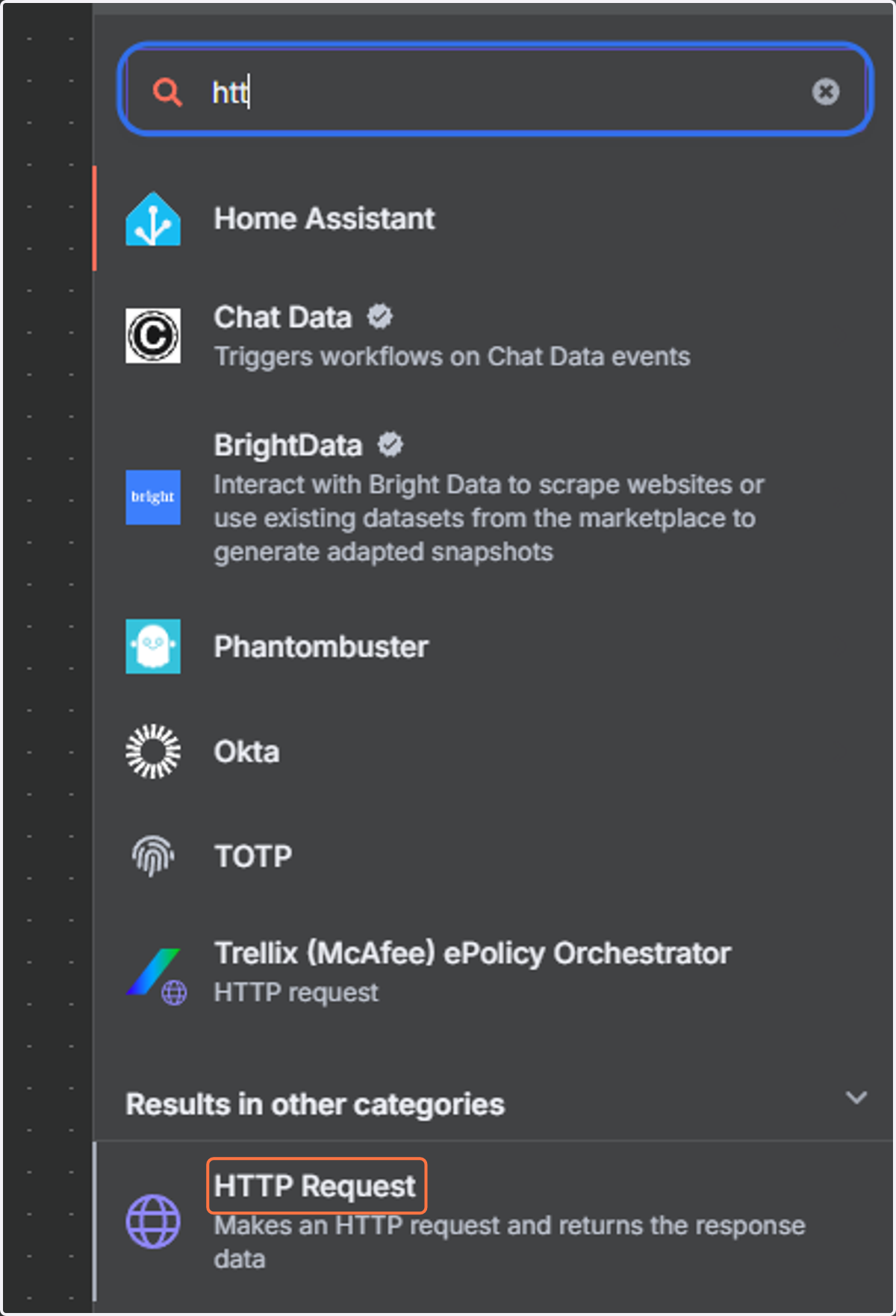The image size is (896, 1316).
Task: Select Phantombuster node title
Action: [x=321, y=647]
